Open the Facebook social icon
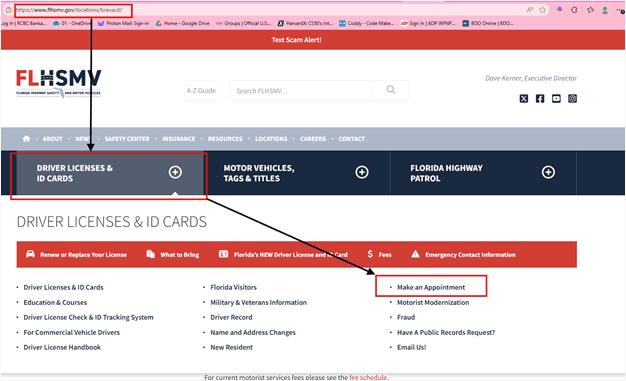The height and width of the screenshot is (381, 626). (x=540, y=98)
